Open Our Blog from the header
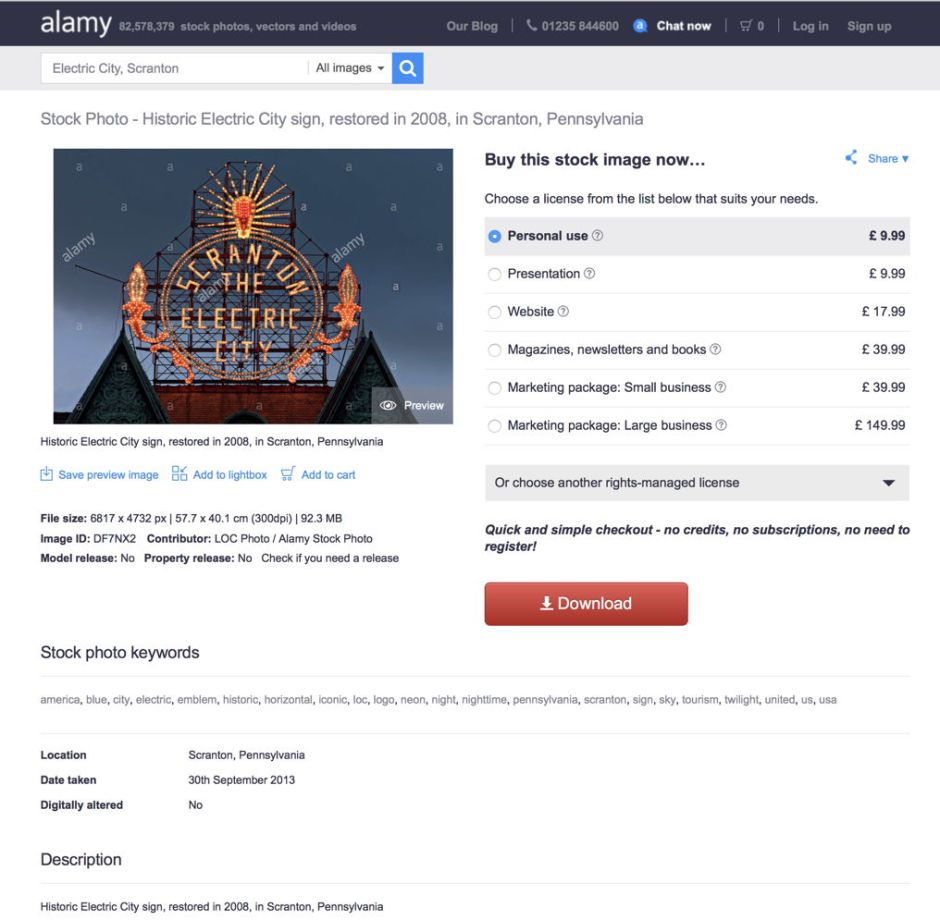 (x=472, y=26)
